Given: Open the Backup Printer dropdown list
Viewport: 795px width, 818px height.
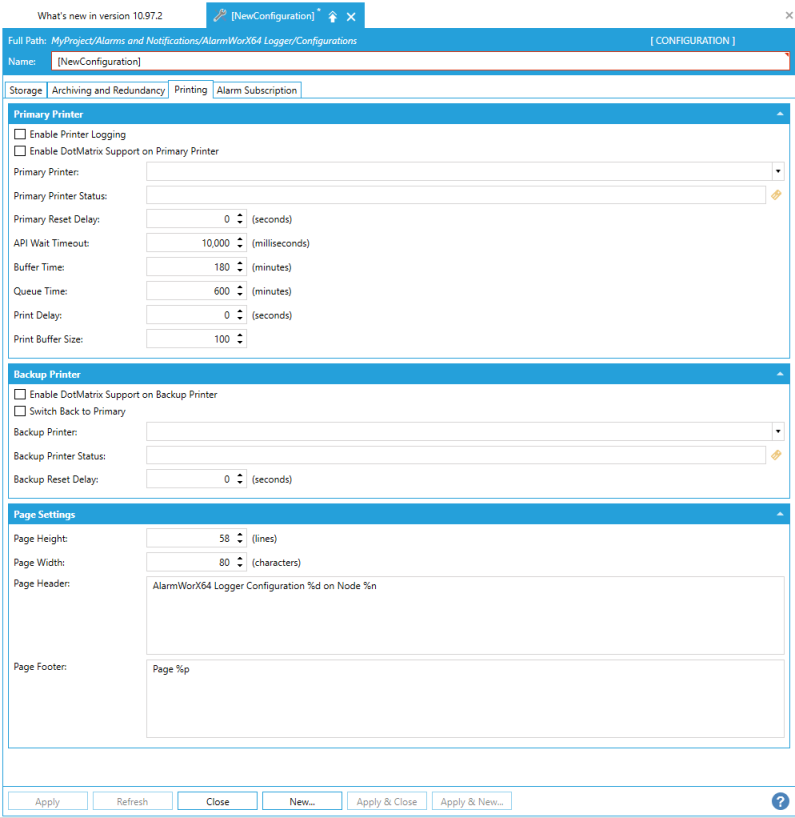Looking at the screenshot, I should coord(777,431).
